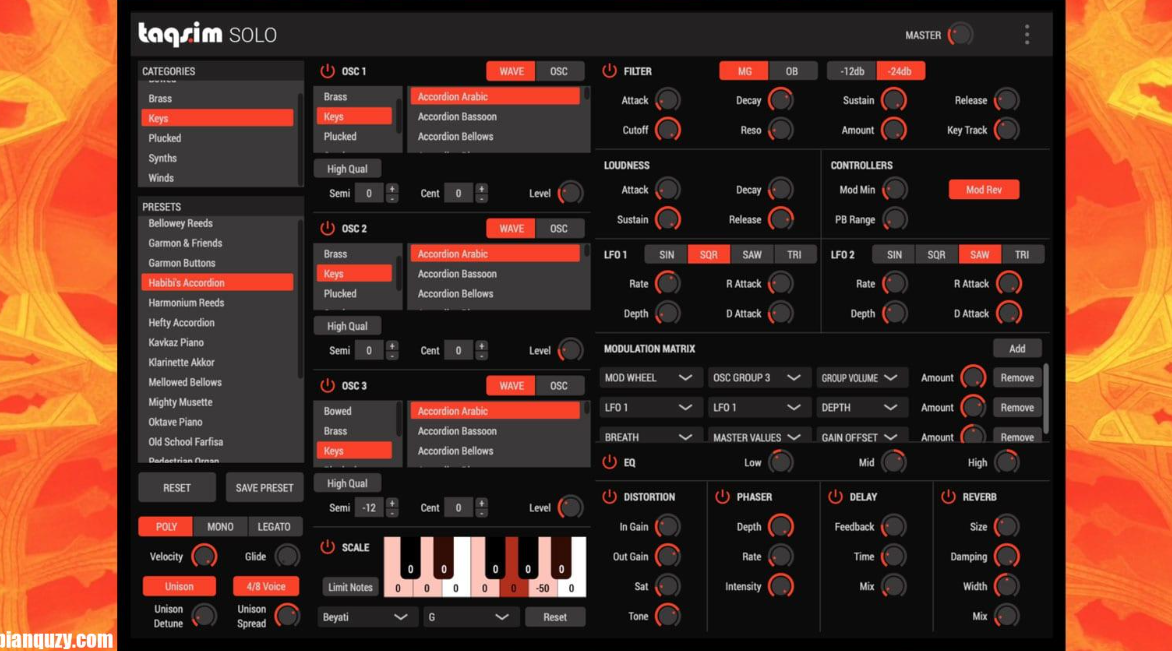Image resolution: width=1172 pixels, height=651 pixels.
Task: Set LFO 1 shape to TRI
Action: (794, 254)
